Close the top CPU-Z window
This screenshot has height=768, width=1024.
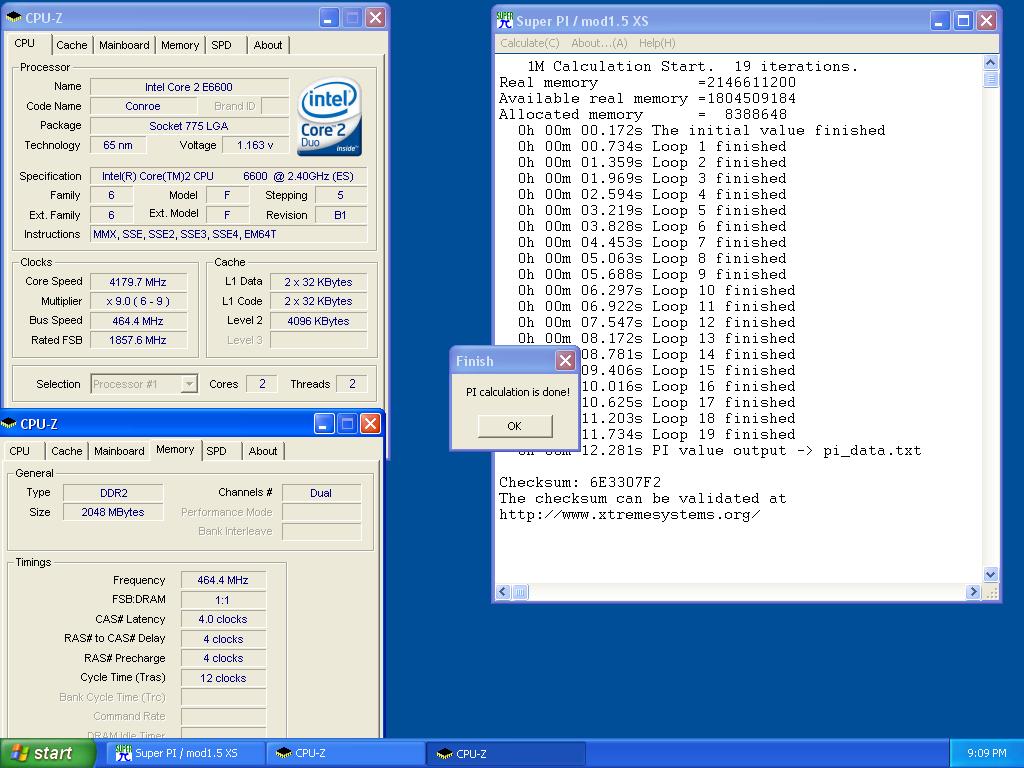(x=376, y=18)
